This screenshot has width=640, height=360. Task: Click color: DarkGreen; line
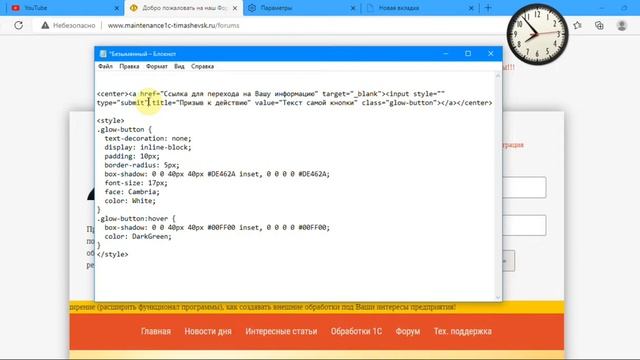click(x=138, y=236)
